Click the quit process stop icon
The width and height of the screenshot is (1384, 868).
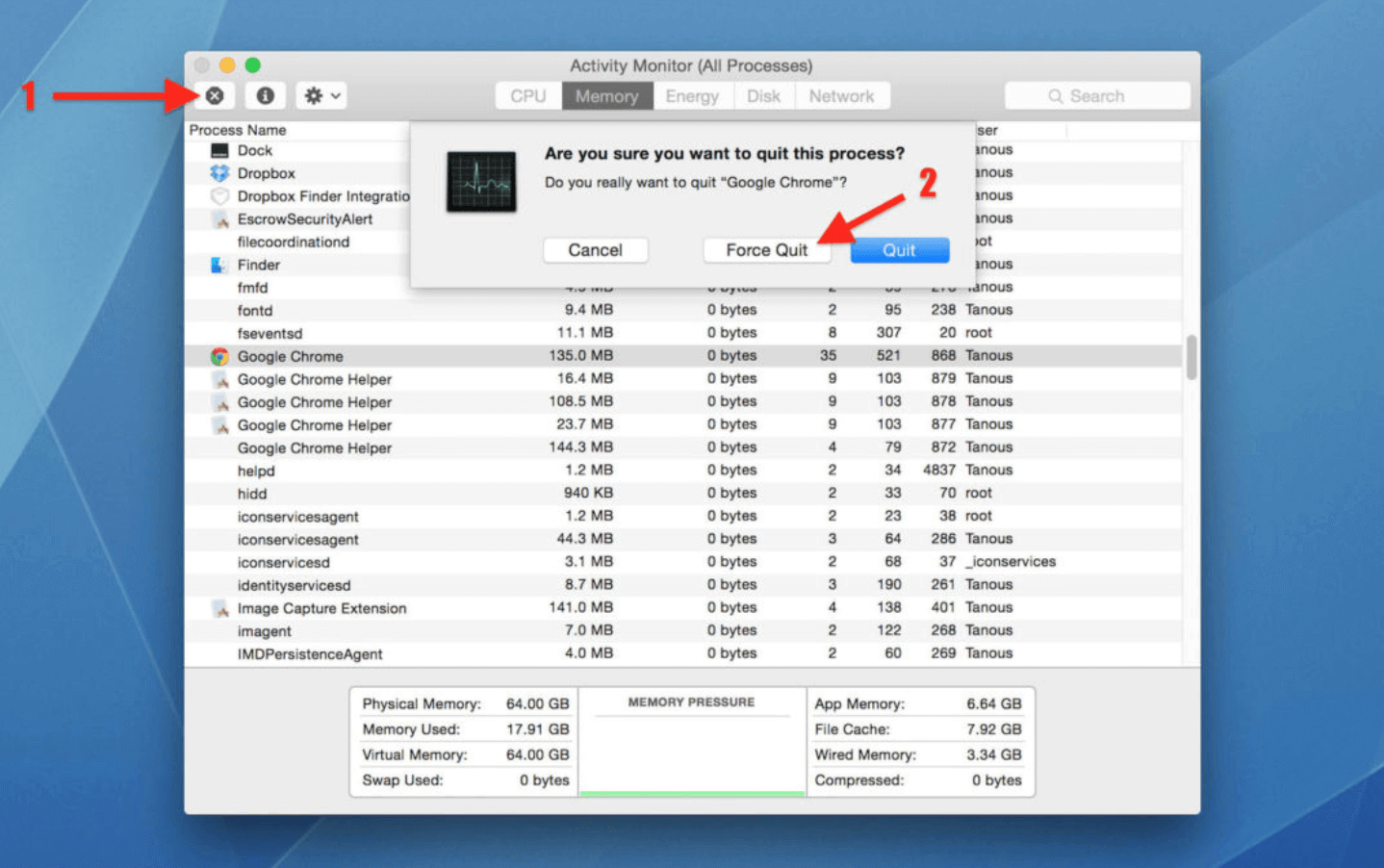click(x=215, y=96)
